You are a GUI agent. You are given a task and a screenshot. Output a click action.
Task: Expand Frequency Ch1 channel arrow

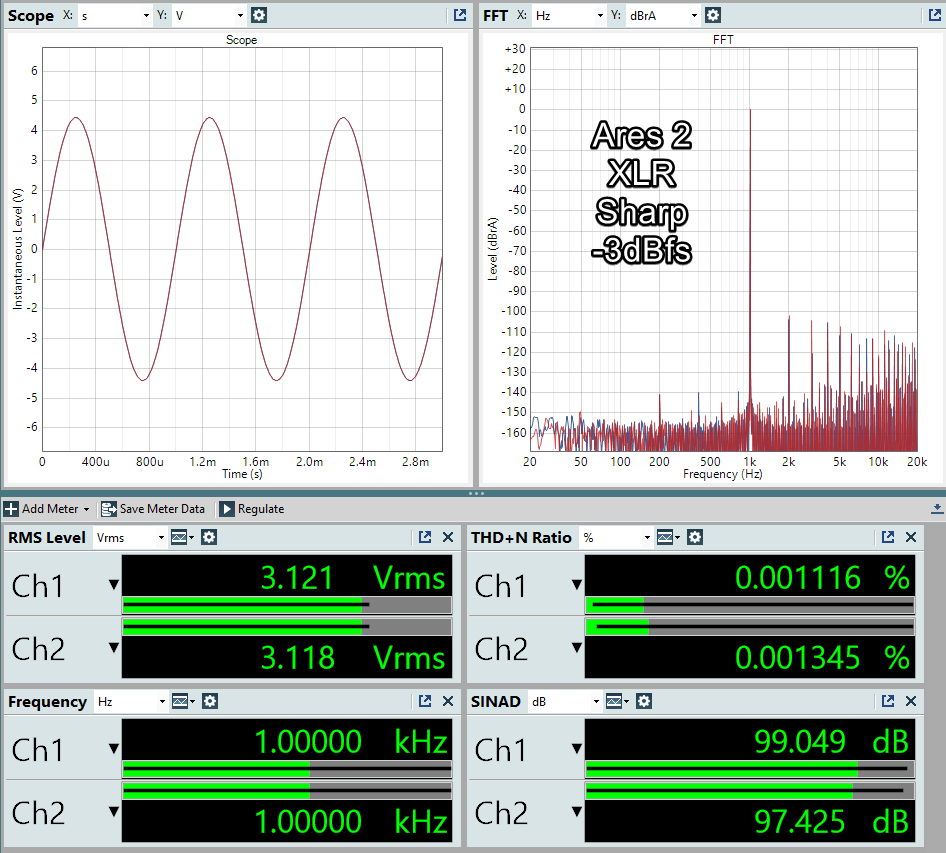point(113,749)
